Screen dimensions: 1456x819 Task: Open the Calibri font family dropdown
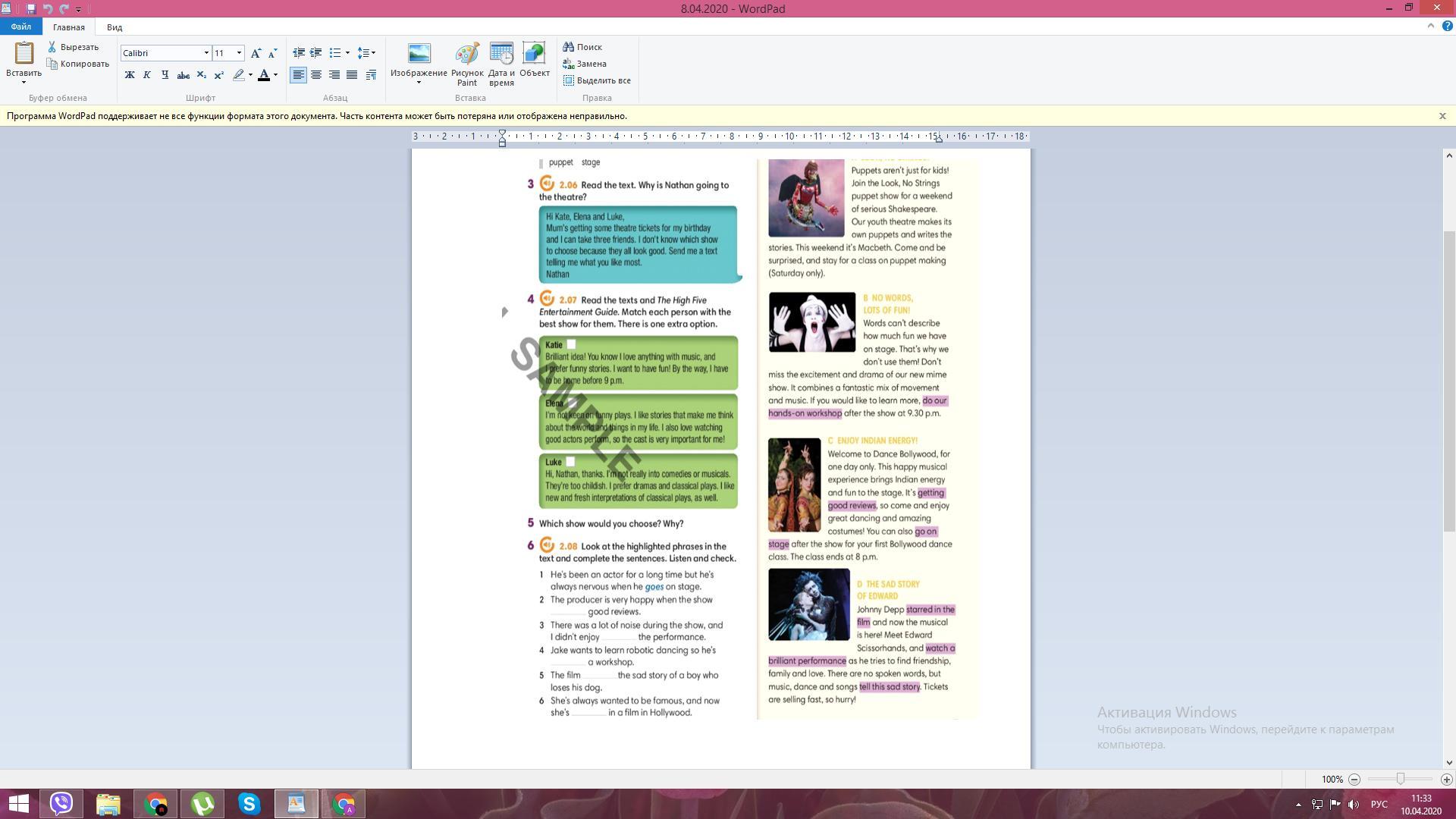pos(206,53)
